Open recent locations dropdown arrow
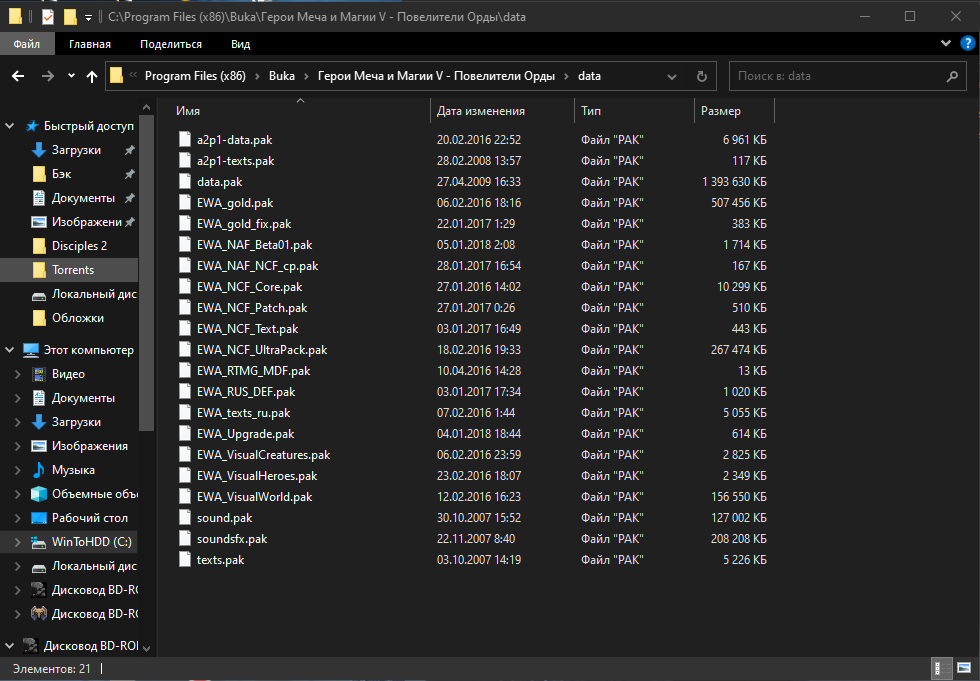The width and height of the screenshot is (980, 681). tap(71, 76)
